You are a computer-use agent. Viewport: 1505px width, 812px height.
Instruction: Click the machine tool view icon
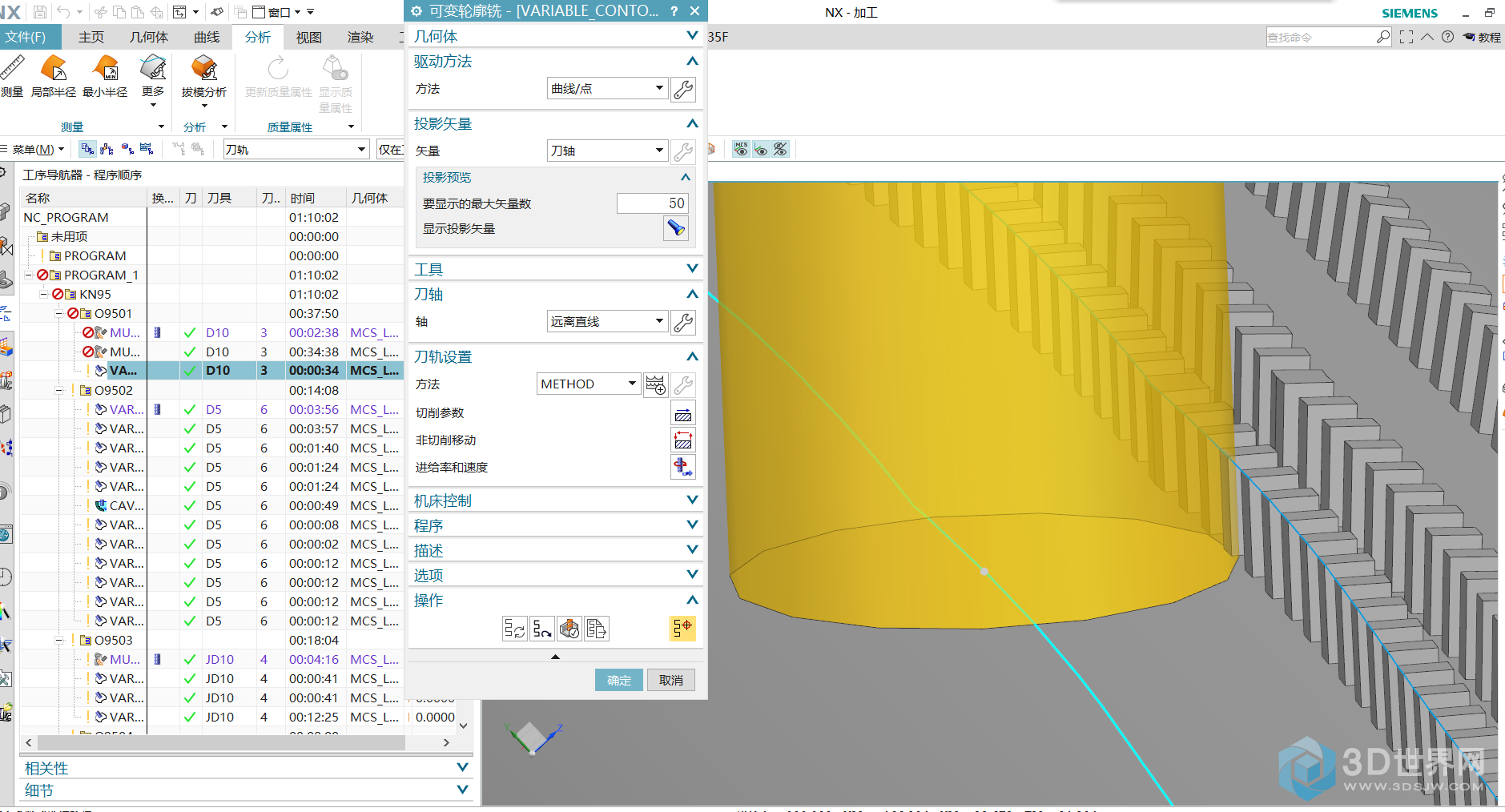(x=107, y=149)
